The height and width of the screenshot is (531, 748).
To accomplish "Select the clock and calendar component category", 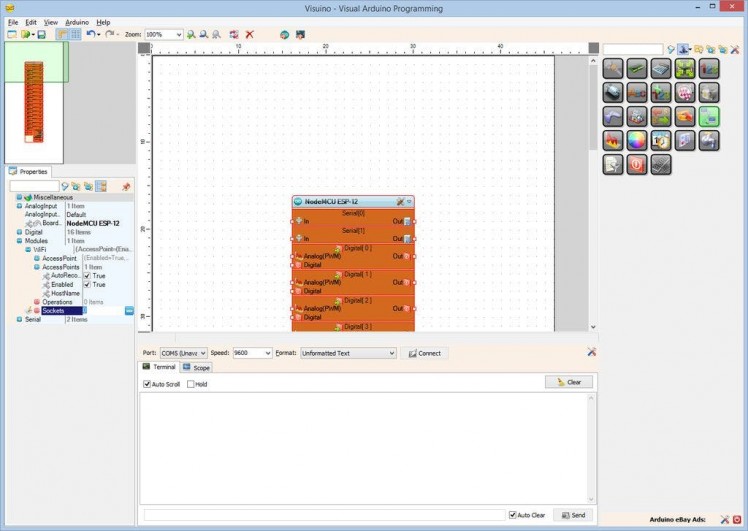I will coord(661,141).
